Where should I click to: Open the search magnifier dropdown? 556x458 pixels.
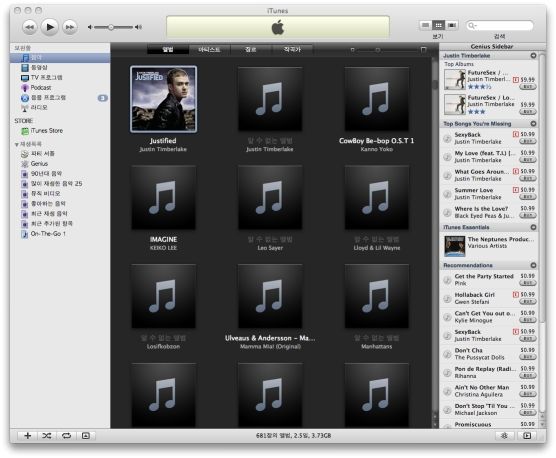point(472,26)
